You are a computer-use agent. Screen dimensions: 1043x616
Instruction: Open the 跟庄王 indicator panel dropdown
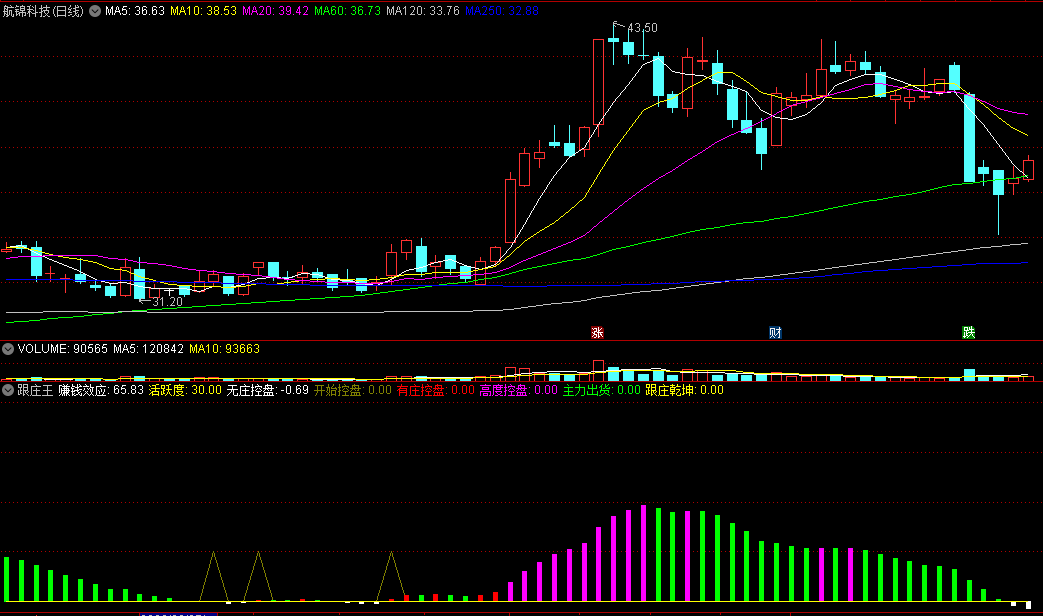[8, 390]
